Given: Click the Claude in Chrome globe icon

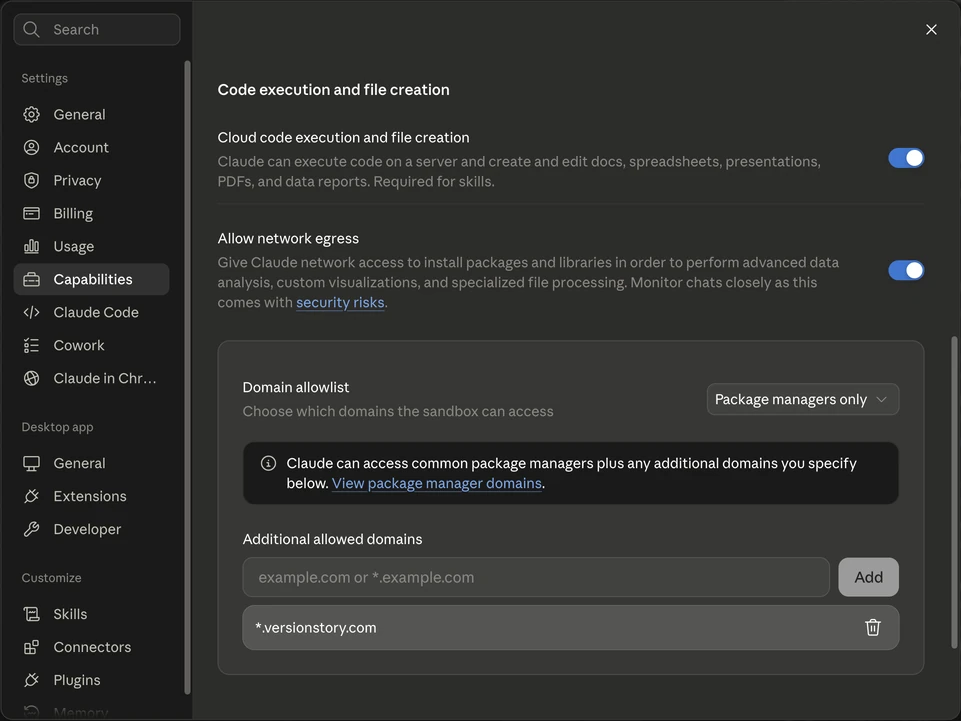Looking at the screenshot, I should 31,379.
